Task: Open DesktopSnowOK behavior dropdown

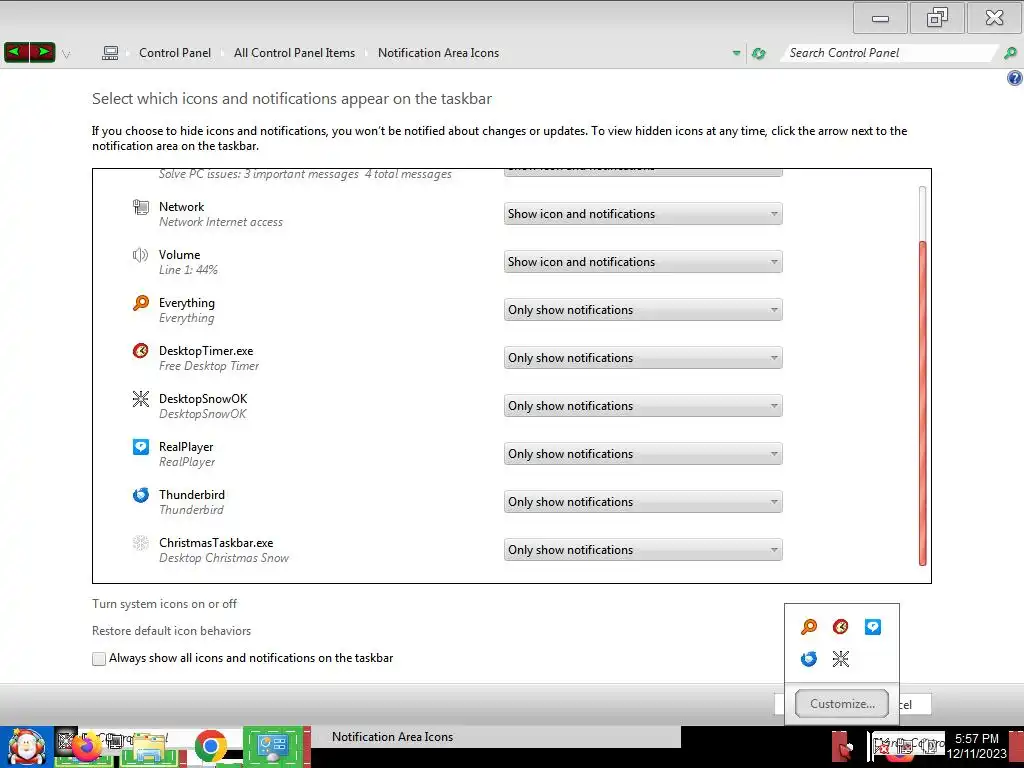Action: (643, 406)
